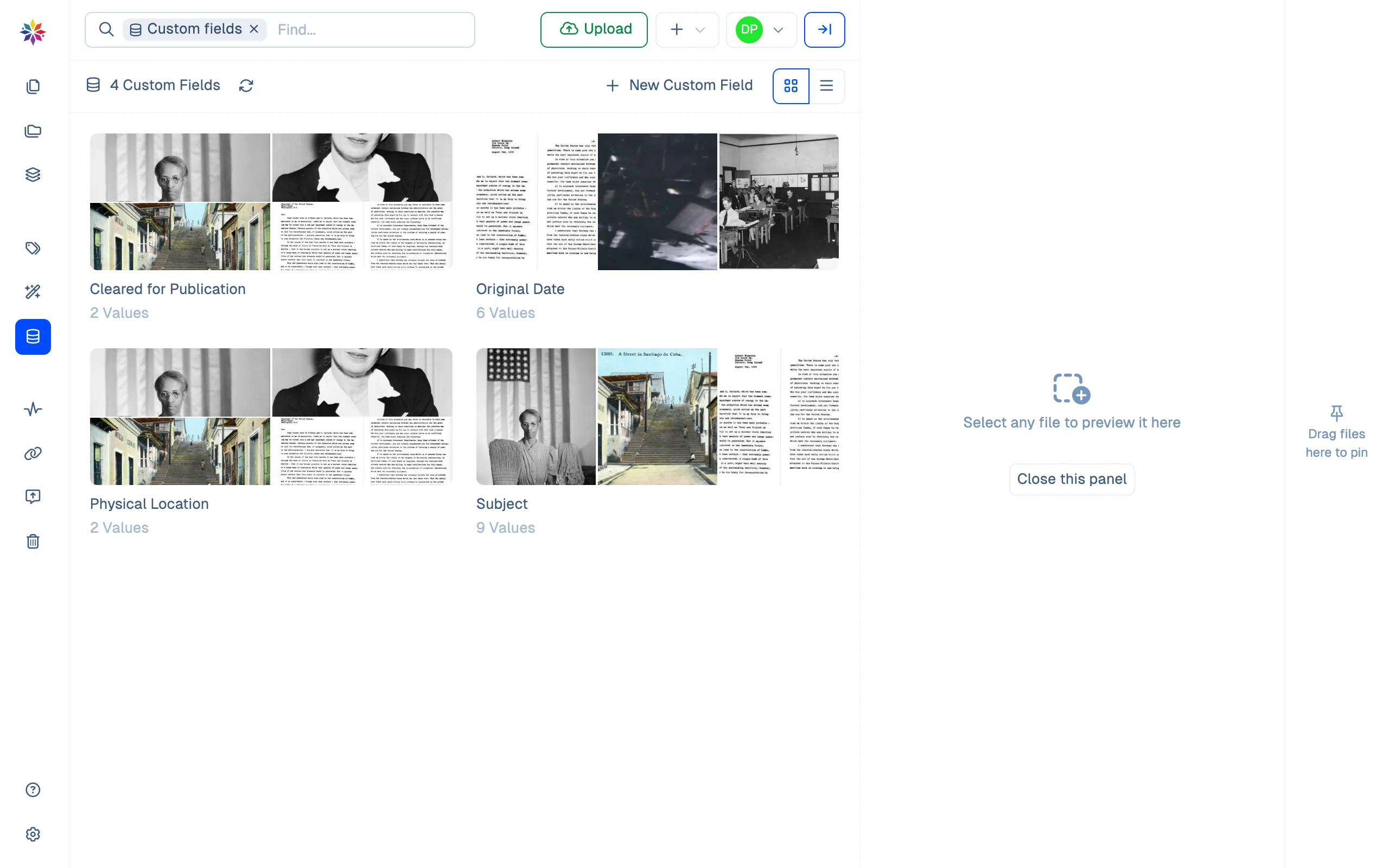The height and width of the screenshot is (868, 1389).
Task: Collapse the right preview panel arrow button
Action: tap(824, 29)
